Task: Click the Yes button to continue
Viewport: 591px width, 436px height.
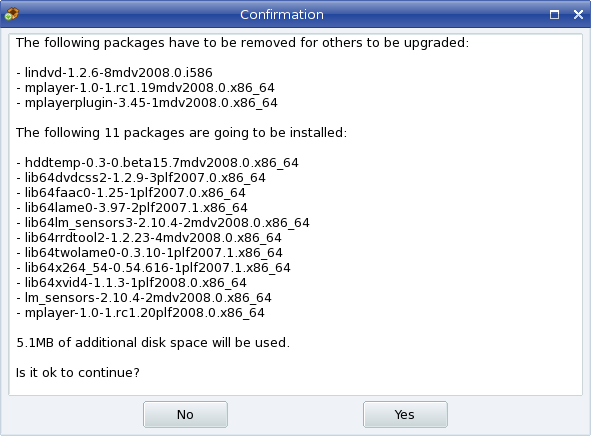Action: 405,415
